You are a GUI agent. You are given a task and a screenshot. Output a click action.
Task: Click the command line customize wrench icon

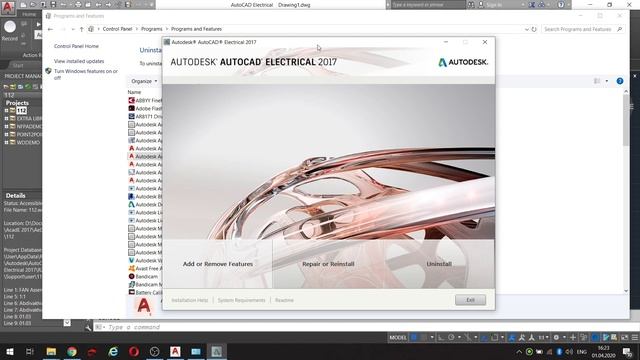point(88,327)
